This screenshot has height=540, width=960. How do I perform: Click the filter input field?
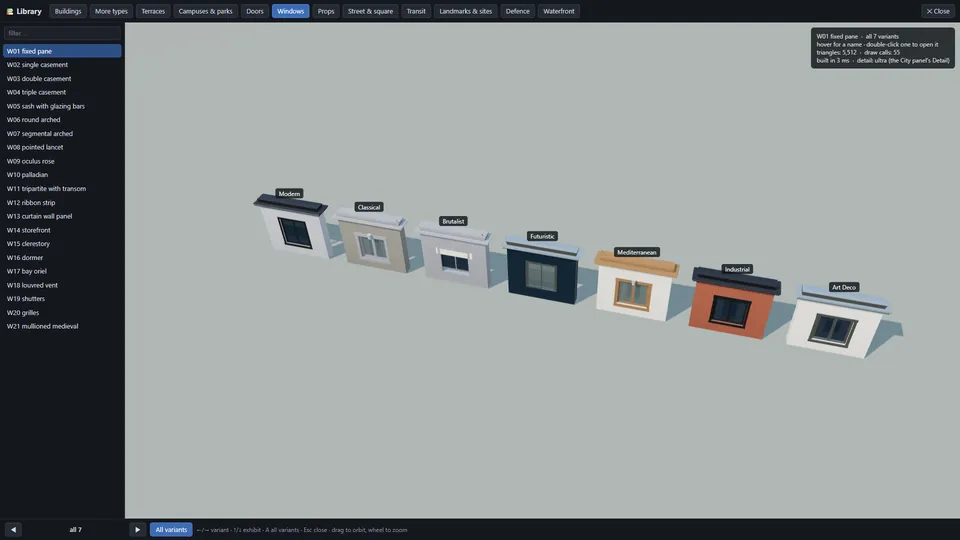pos(62,33)
